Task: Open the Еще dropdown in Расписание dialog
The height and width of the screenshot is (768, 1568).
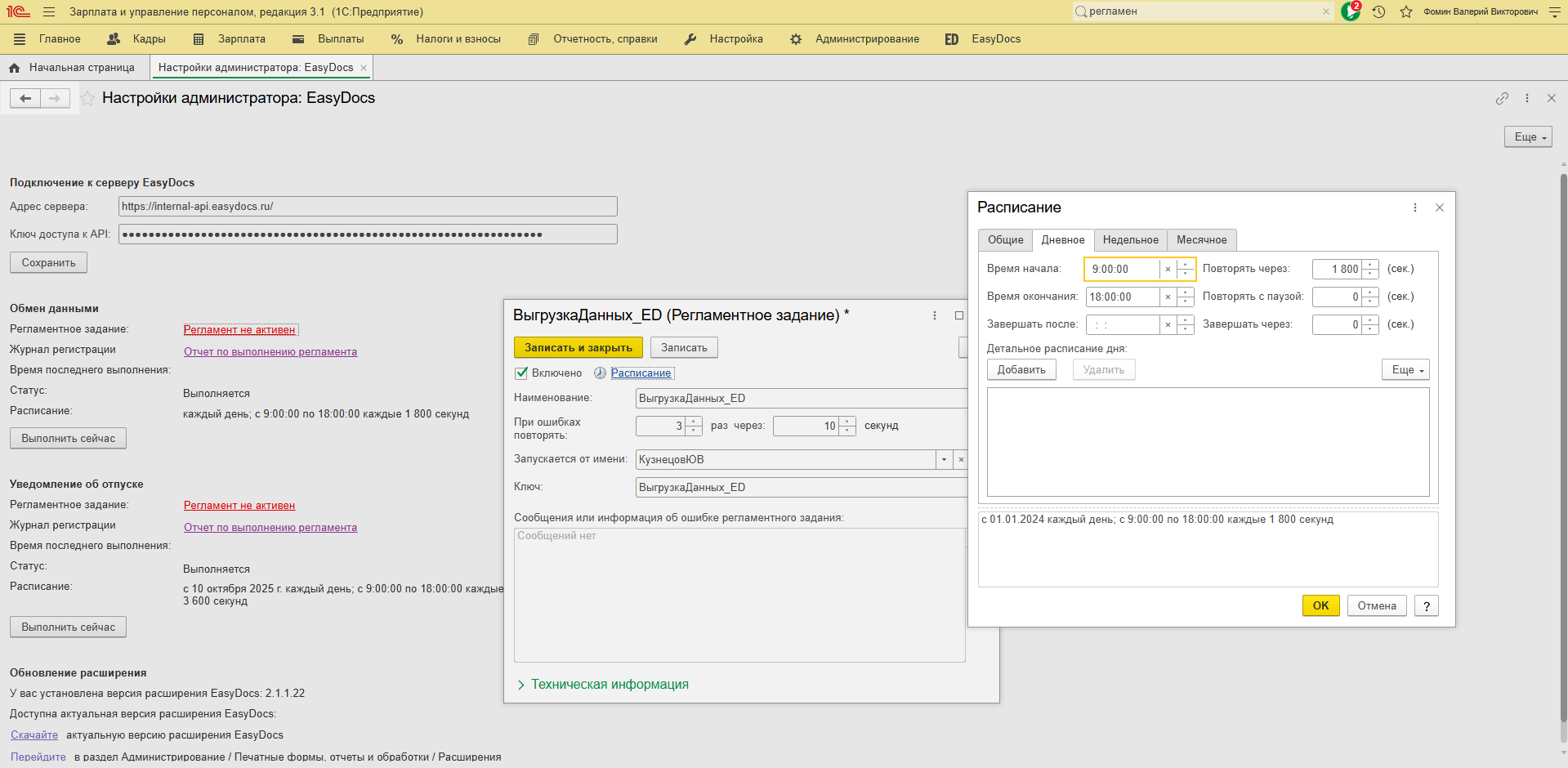Action: coord(1405,370)
